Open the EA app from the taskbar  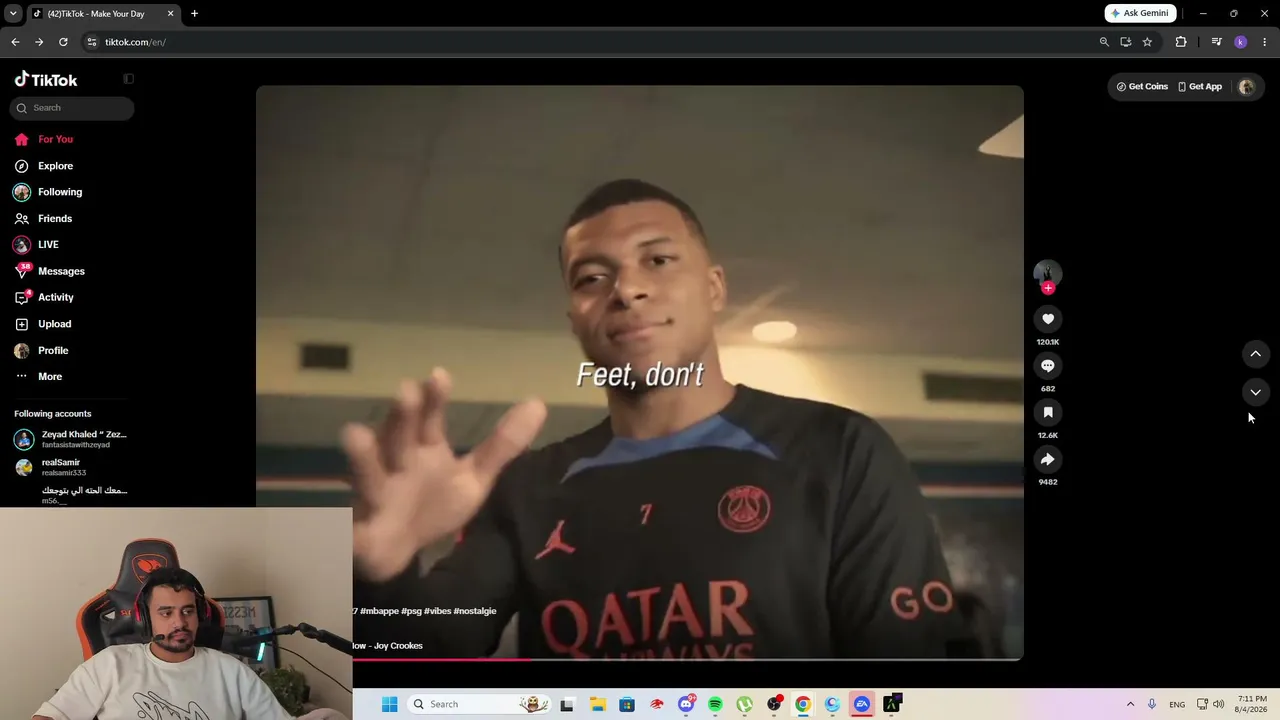tap(862, 704)
